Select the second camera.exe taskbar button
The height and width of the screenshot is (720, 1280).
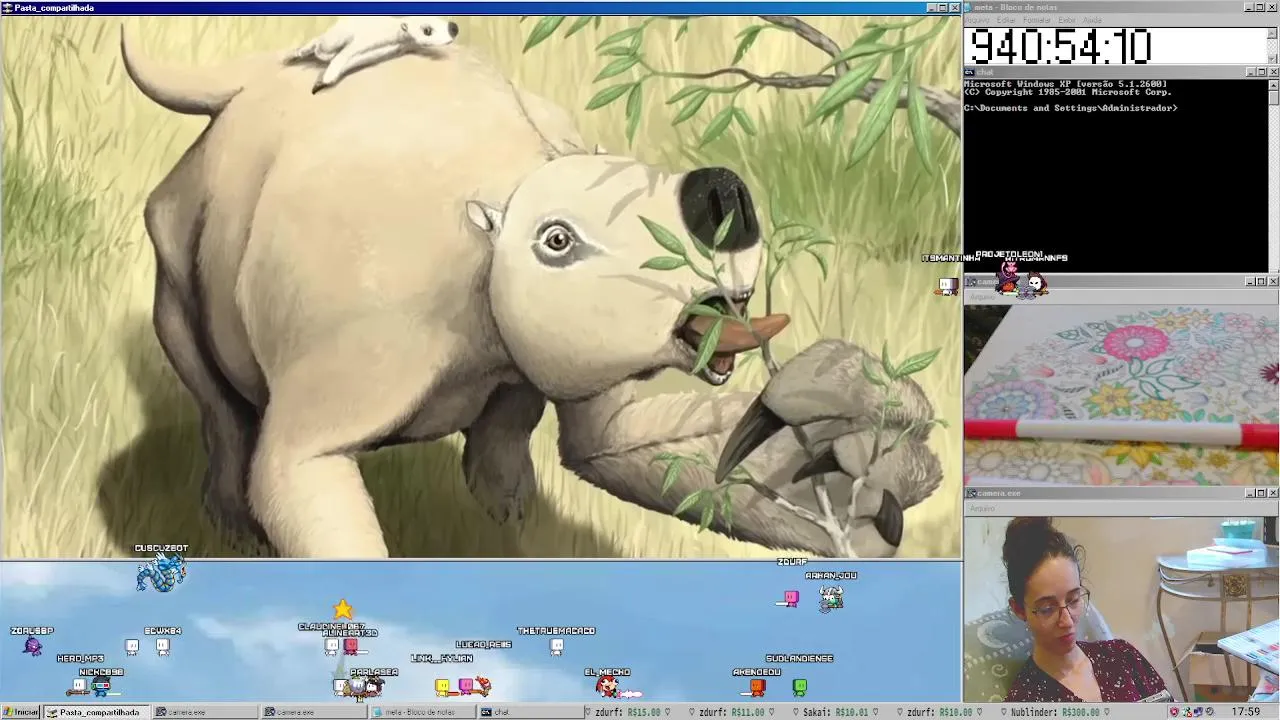(313, 712)
